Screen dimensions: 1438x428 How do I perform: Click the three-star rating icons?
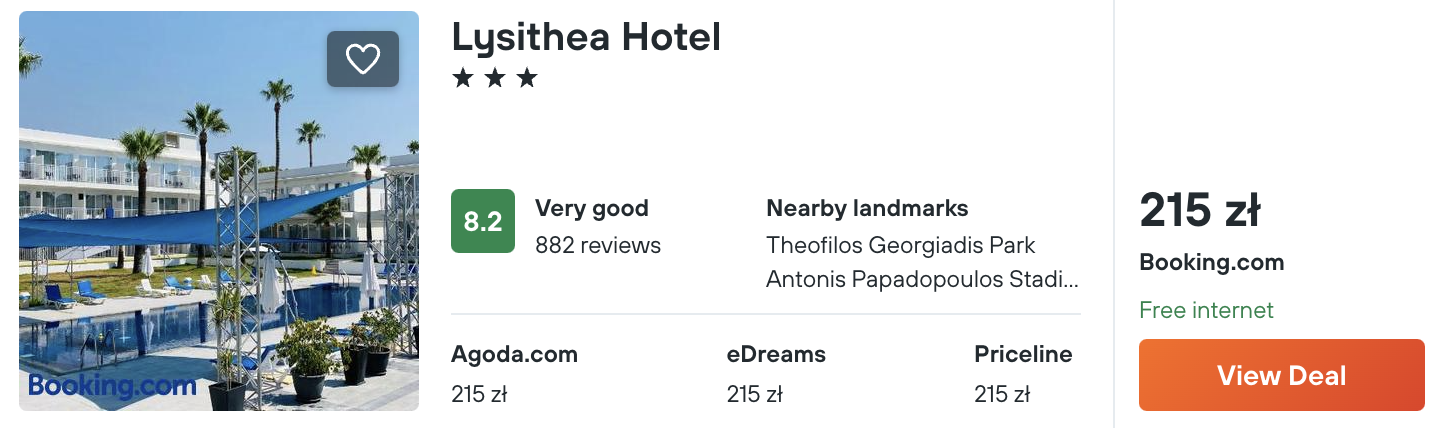(x=495, y=78)
